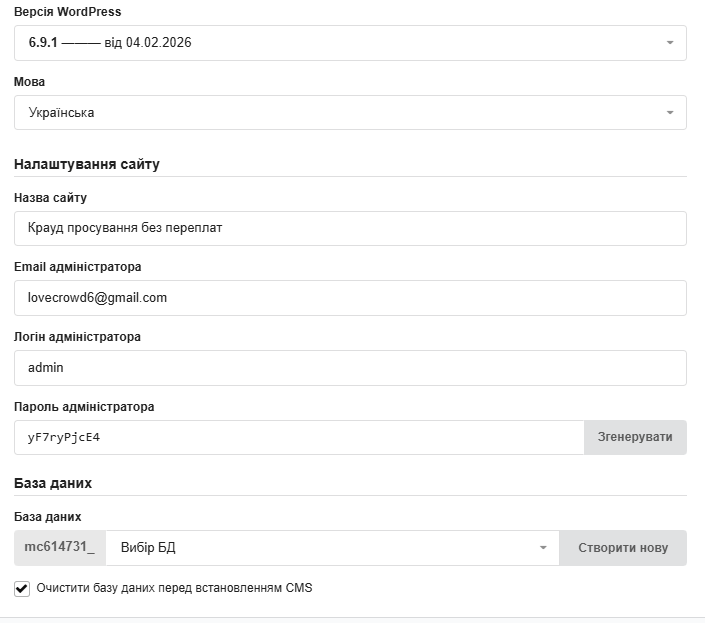This screenshot has width=705, height=623.
Task: Focus the Назва сайту input field
Action: click(x=350, y=228)
